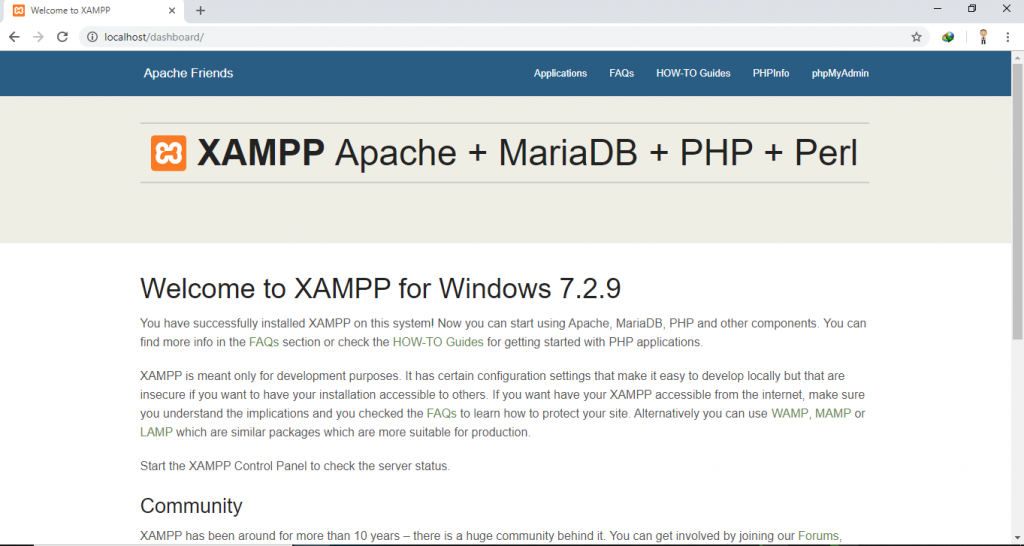Image resolution: width=1024 pixels, height=546 pixels.
Task: Click the Apache Friends brand link
Action: pyautogui.click(x=188, y=73)
